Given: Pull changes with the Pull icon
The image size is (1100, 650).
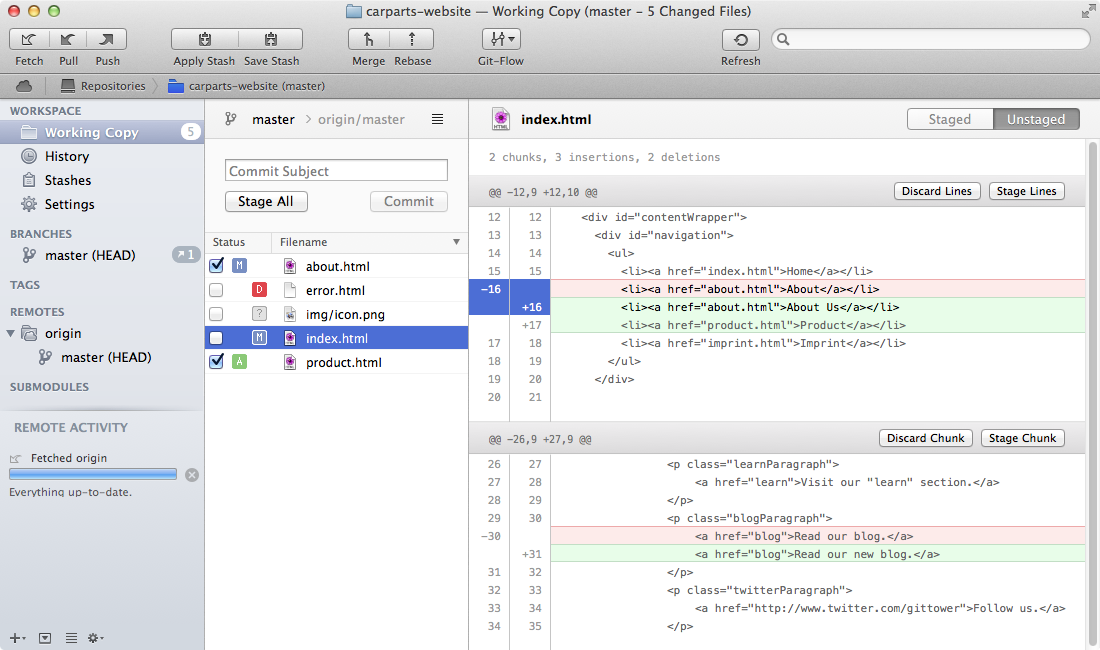Looking at the screenshot, I should [x=68, y=39].
